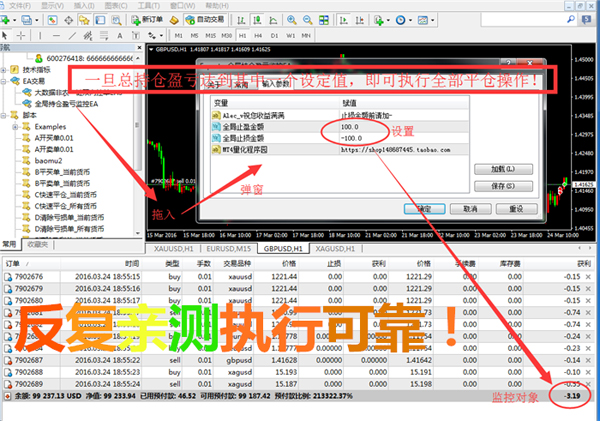Click the Zoom In magnifier icon
Image resolution: width=600 pixels, height=421 pixels.
[x=292, y=20]
